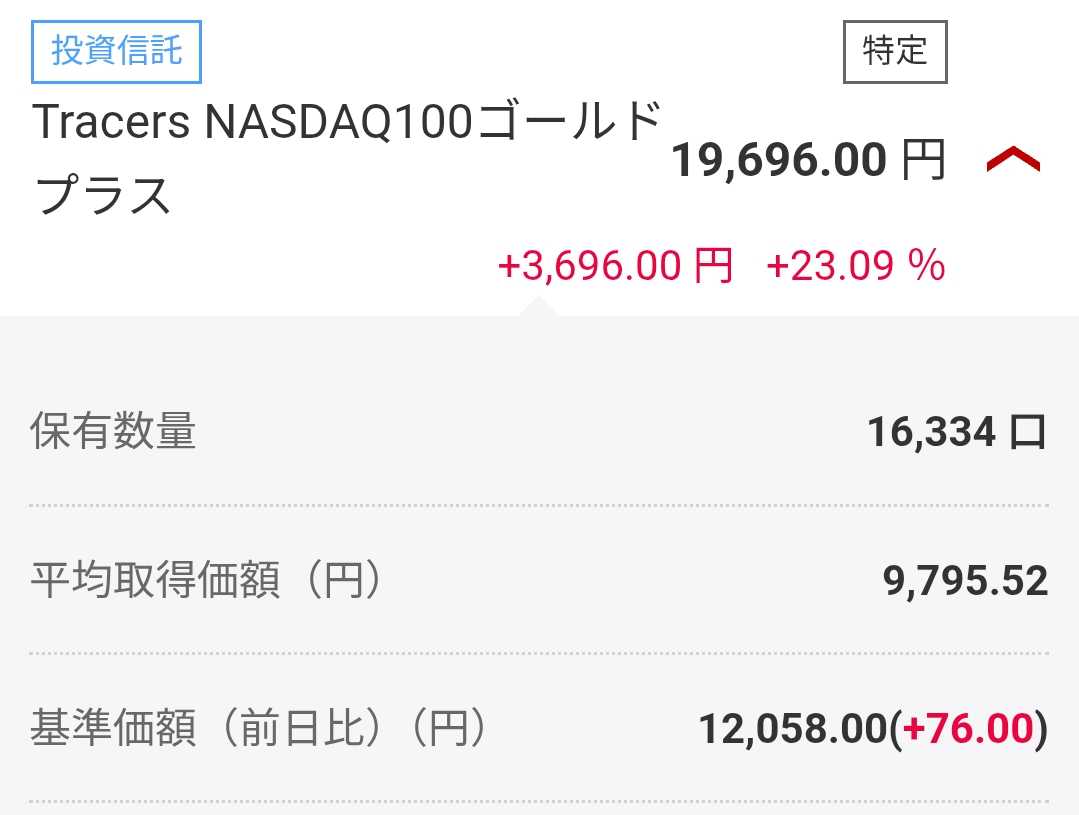Tap the 9,795.52 average cost value
This screenshot has height=815, width=1079.
click(965, 581)
